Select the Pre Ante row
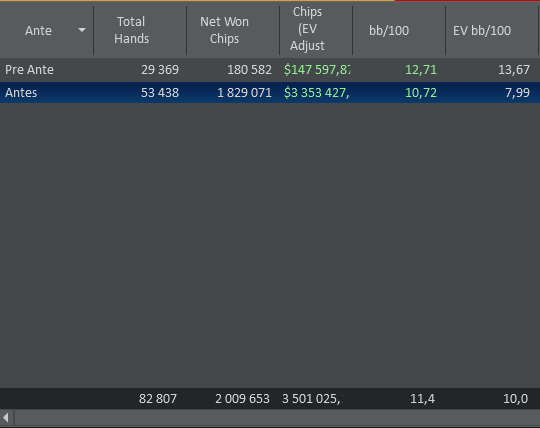The image size is (540, 428). [x=270, y=70]
